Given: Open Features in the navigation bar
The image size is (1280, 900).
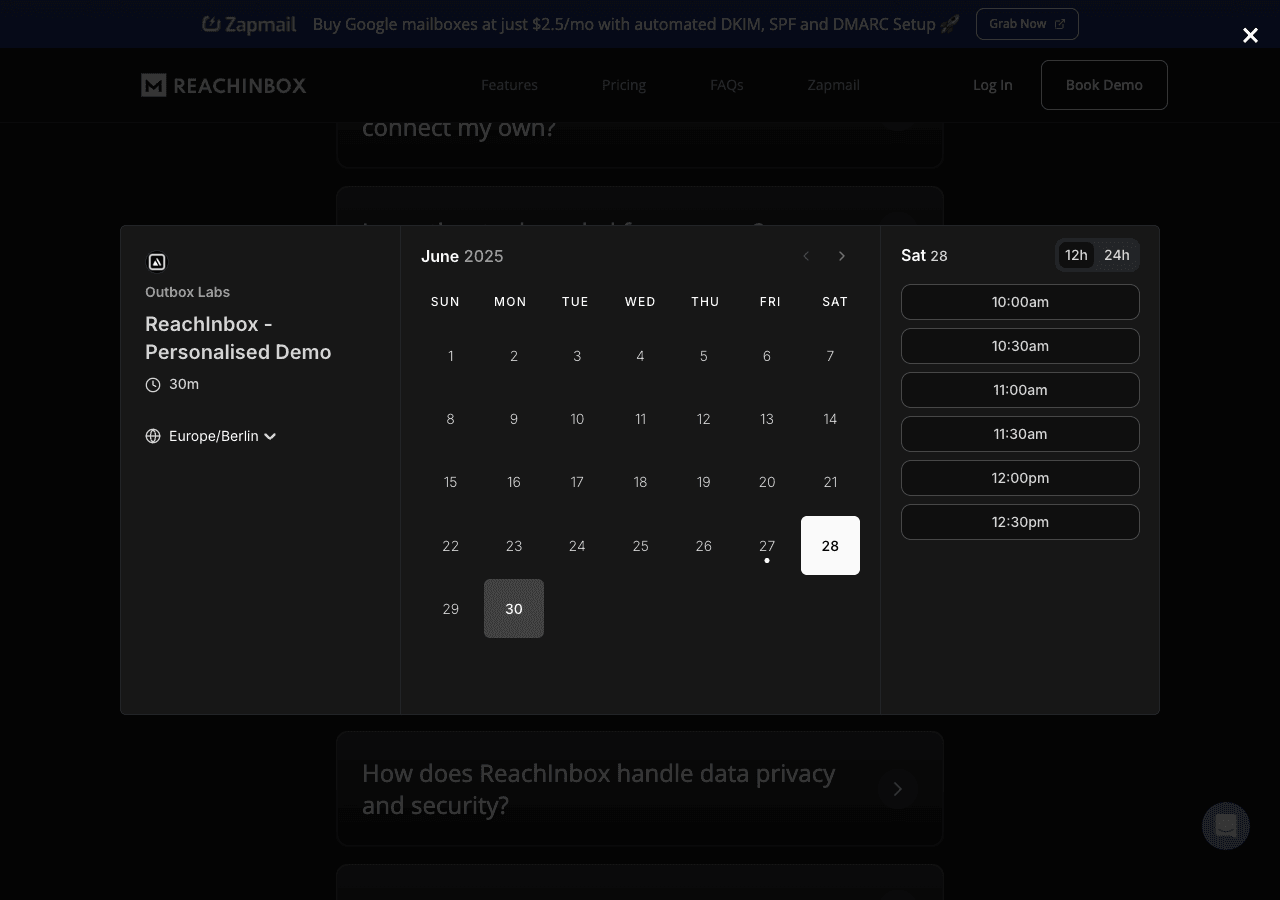Looking at the screenshot, I should [509, 85].
